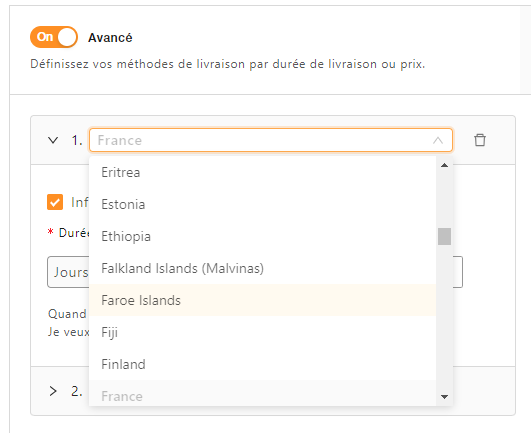This screenshot has height=433, width=531.
Task: Click the dropdown list scrollbar thumb
Action: [x=444, y=236]
